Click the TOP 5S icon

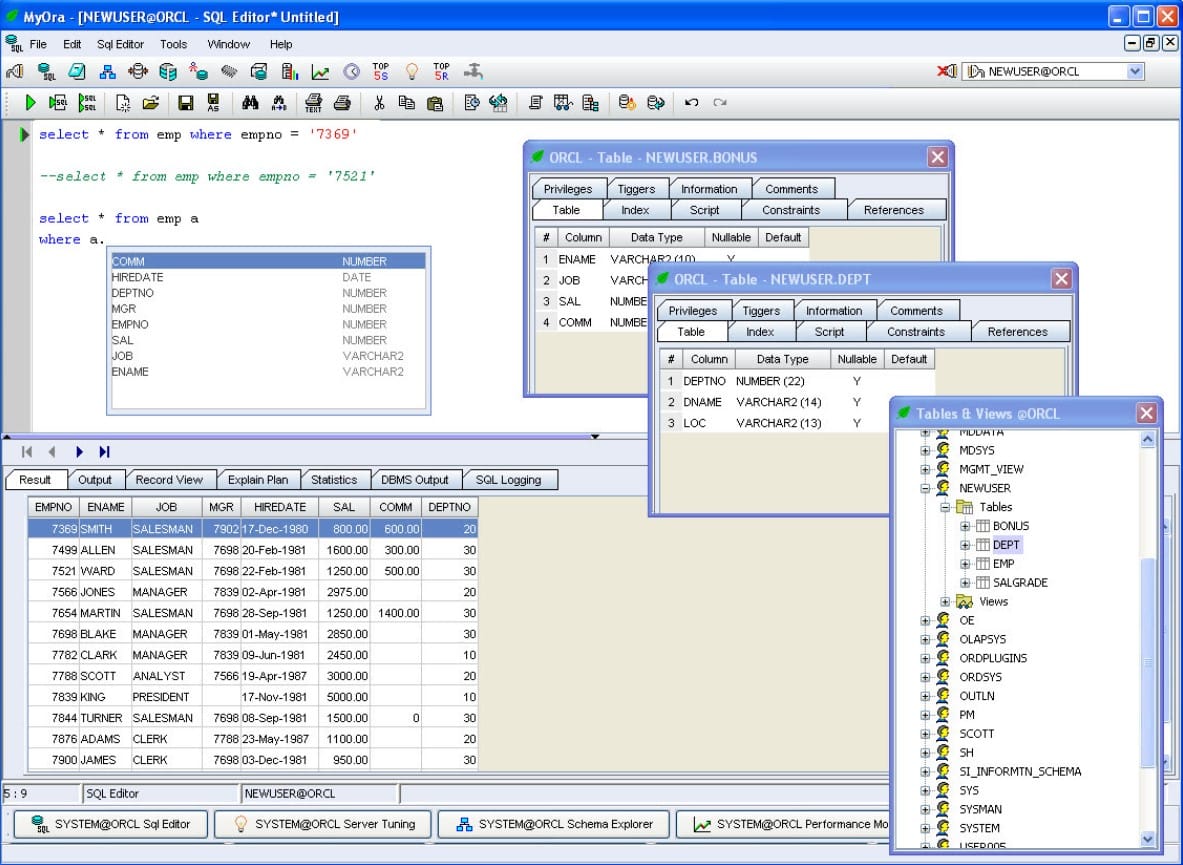tap(381, 72)
